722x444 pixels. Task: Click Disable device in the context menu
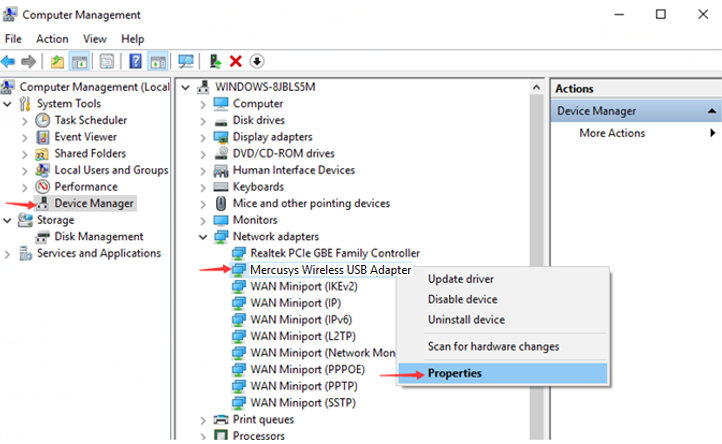[463, 300]
